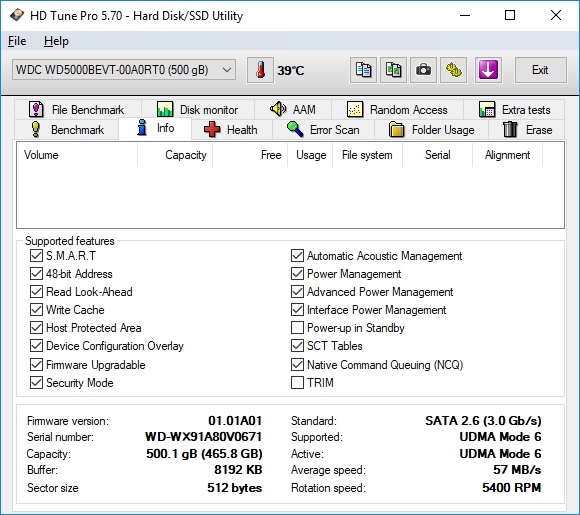This screenshot has width=580, height=515.
Task: Click sector size value 512 bytes
Action: 235,488
